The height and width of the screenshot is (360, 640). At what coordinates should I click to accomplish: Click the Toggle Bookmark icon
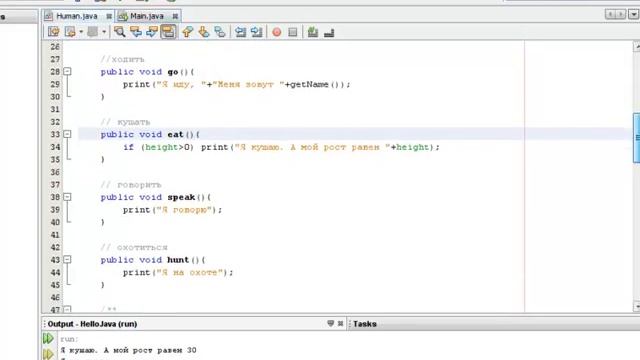pyautogui.click(x=220, y=32)
